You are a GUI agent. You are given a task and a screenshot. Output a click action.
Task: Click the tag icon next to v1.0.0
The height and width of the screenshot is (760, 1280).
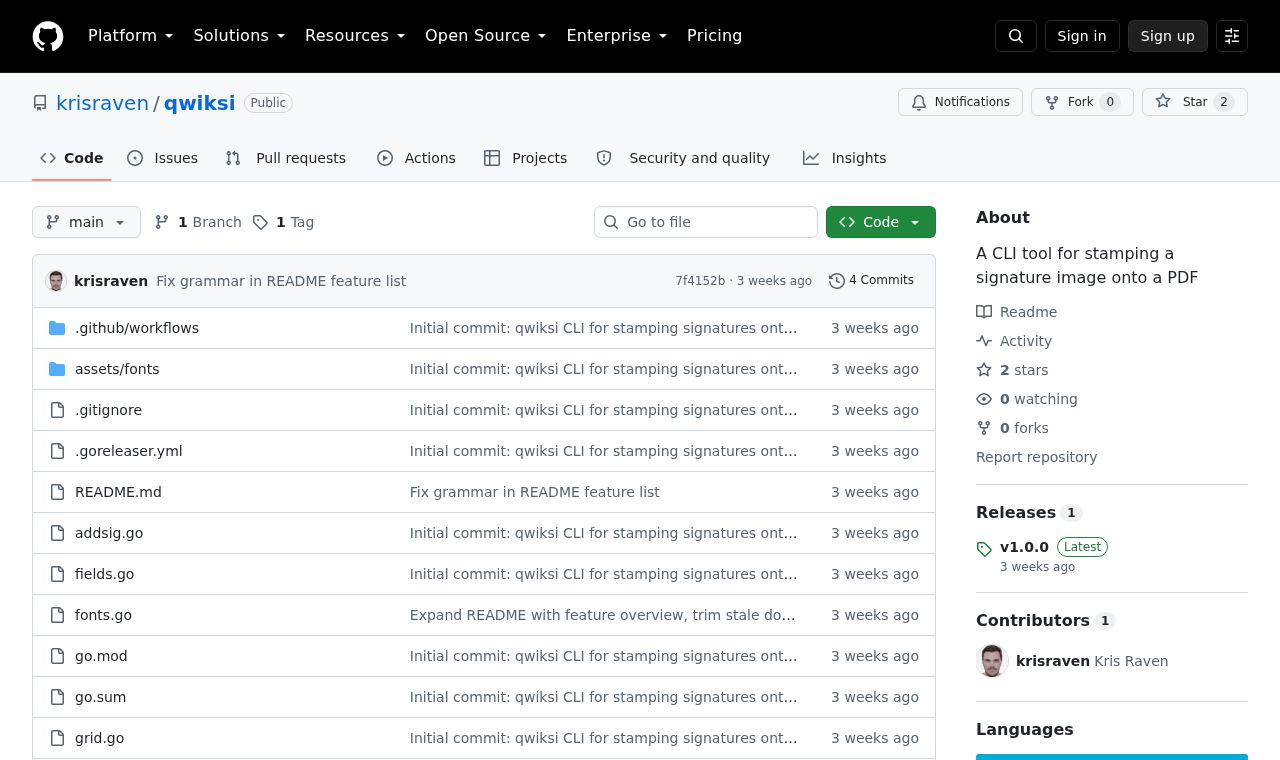(x=984, y=549)
